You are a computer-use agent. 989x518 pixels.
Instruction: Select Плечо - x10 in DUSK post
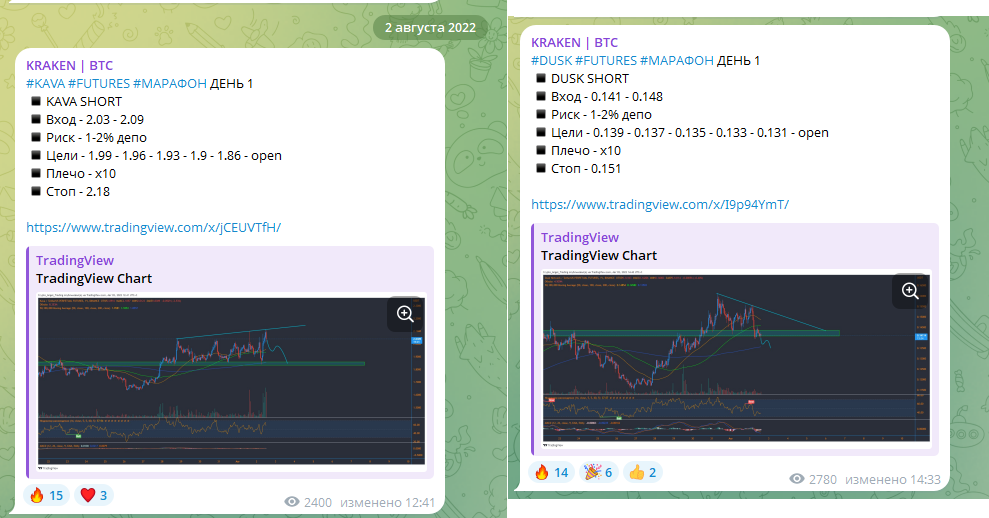point(586,151)
